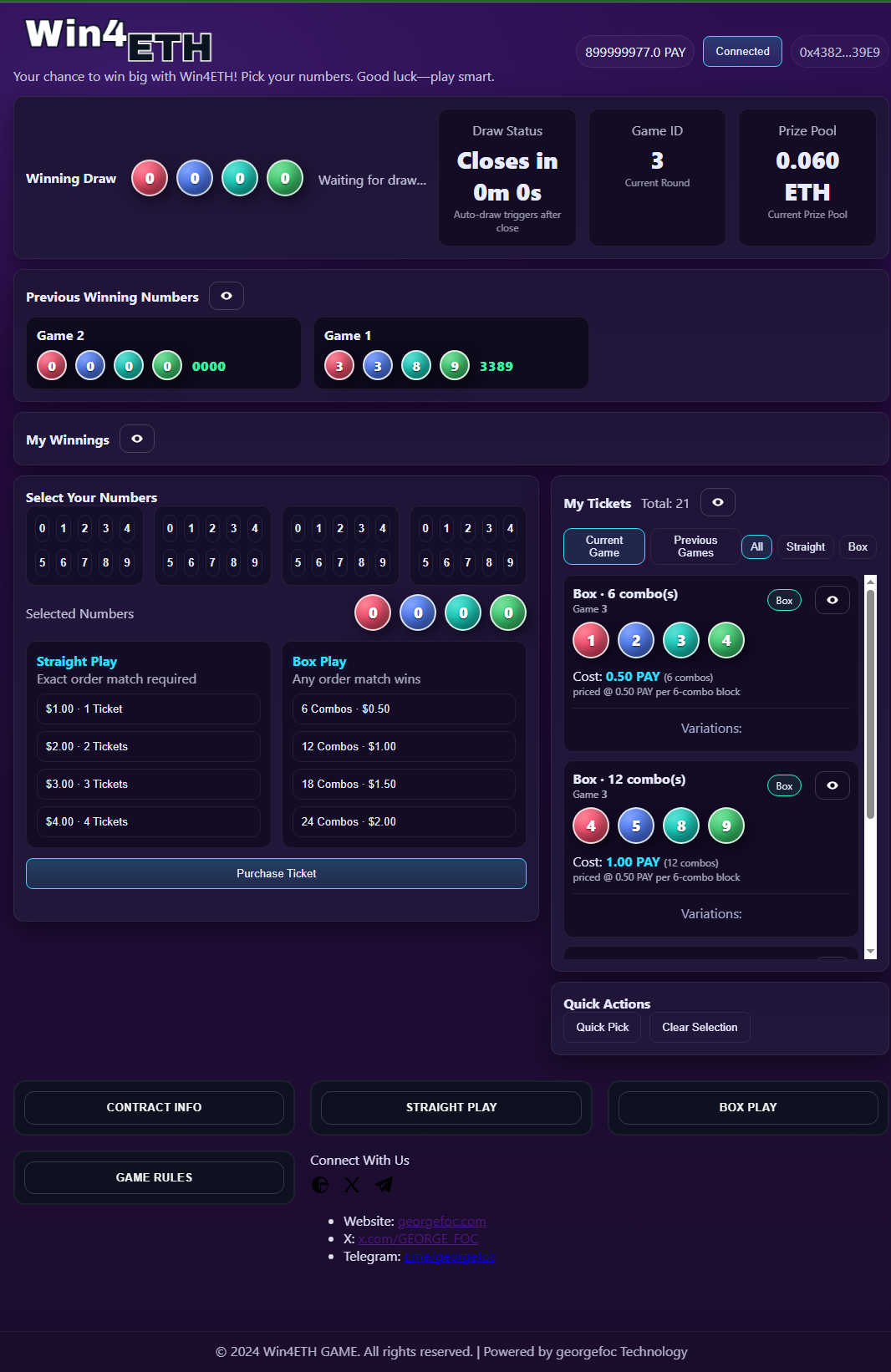
Task: Click Purchase Ticket button
Action: 277,873
